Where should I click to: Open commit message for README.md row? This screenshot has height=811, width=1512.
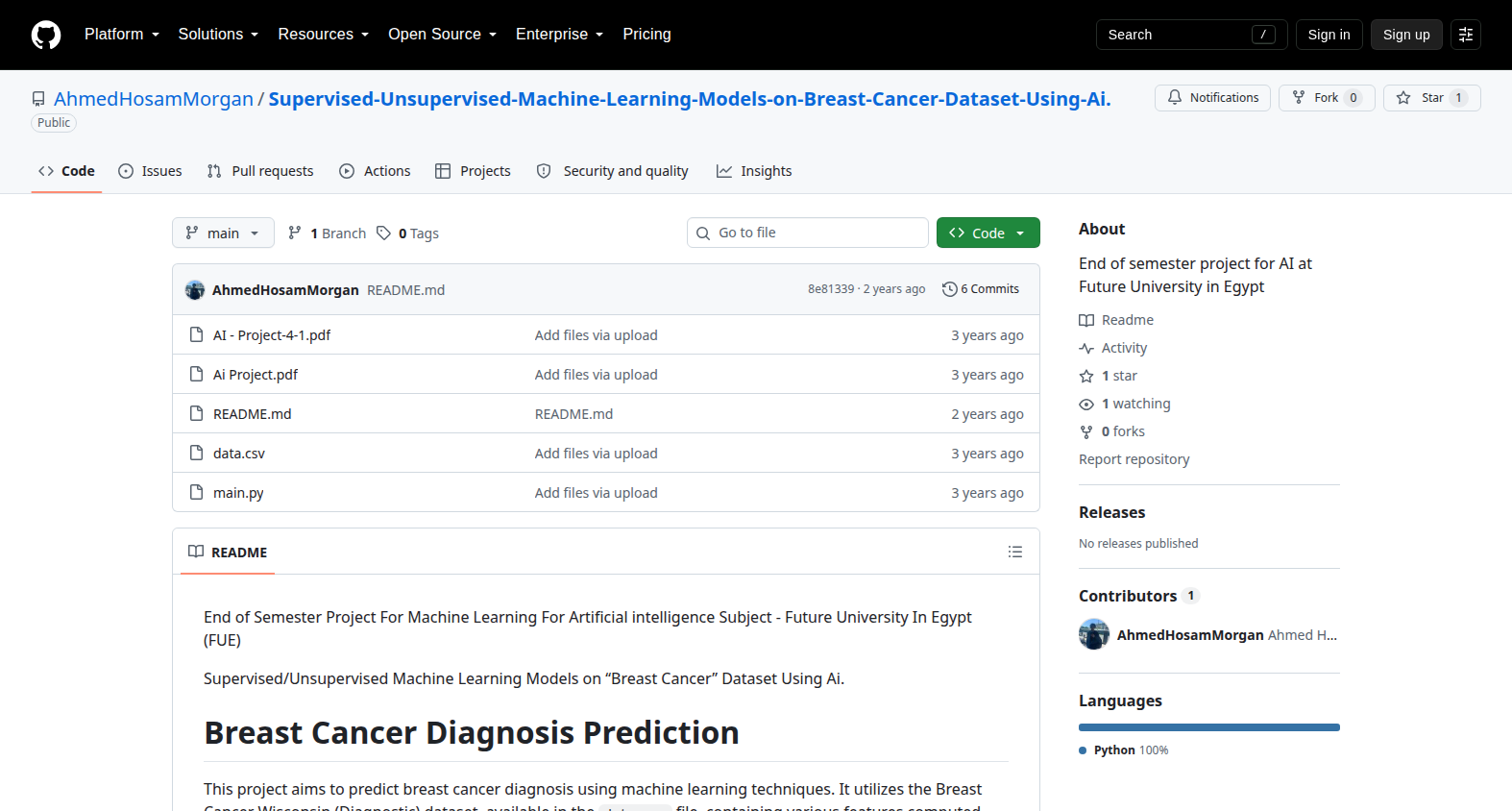click(x=573, y=414)
